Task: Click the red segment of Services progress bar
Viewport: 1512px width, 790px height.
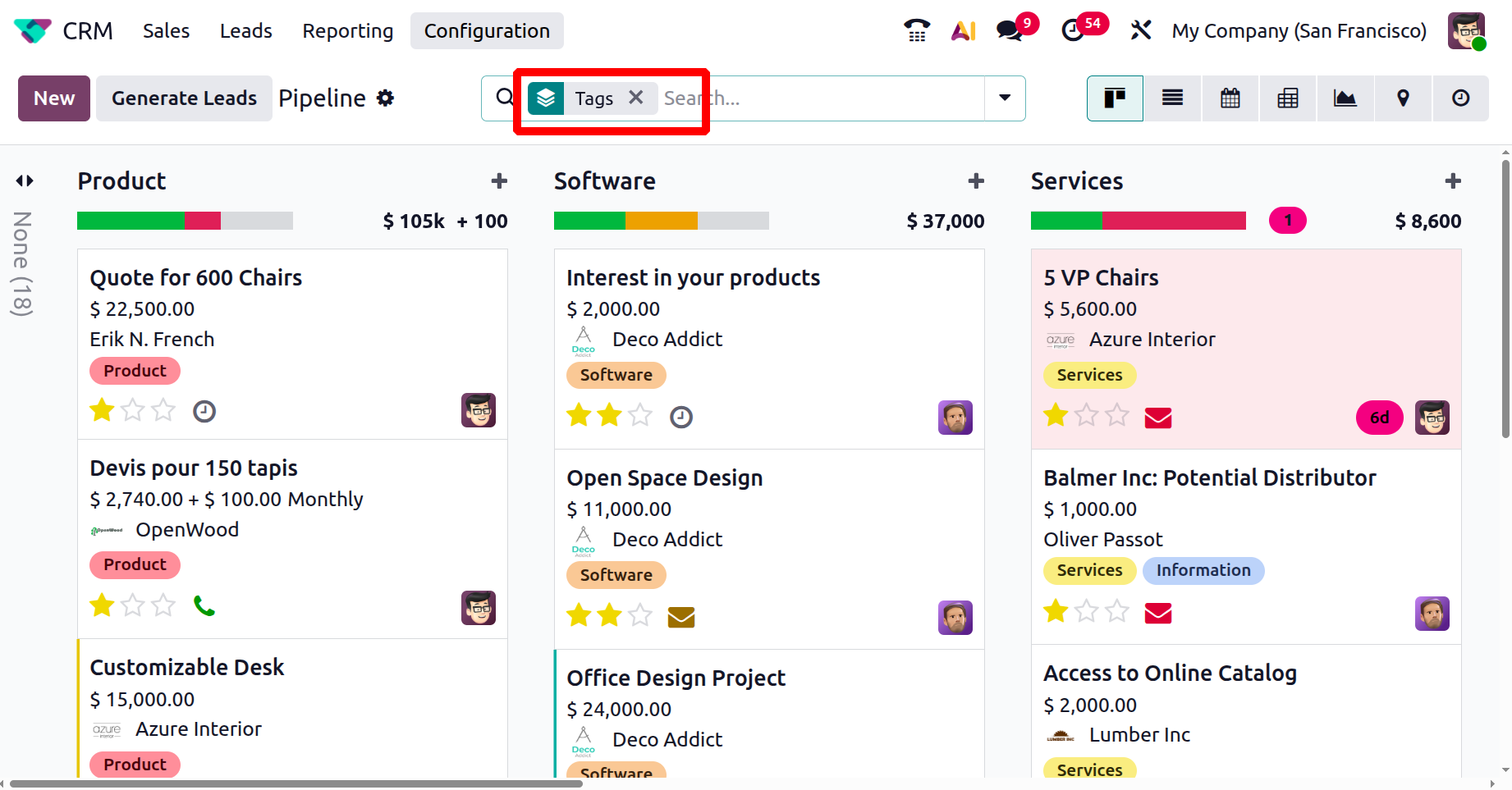Action: click(x=1174, y=221)
